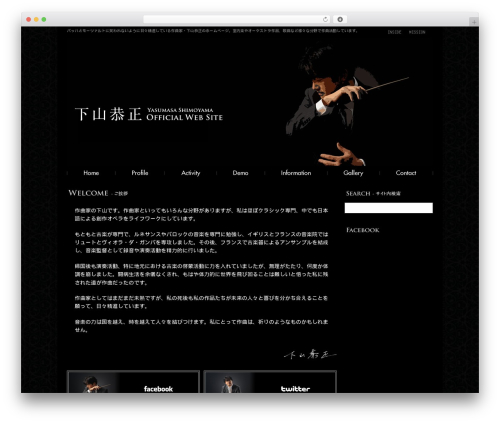The height and width of the screenshot is (423, 500).
Task: Click the Facebook sidebar heading
Action: (x=363, y=230)
